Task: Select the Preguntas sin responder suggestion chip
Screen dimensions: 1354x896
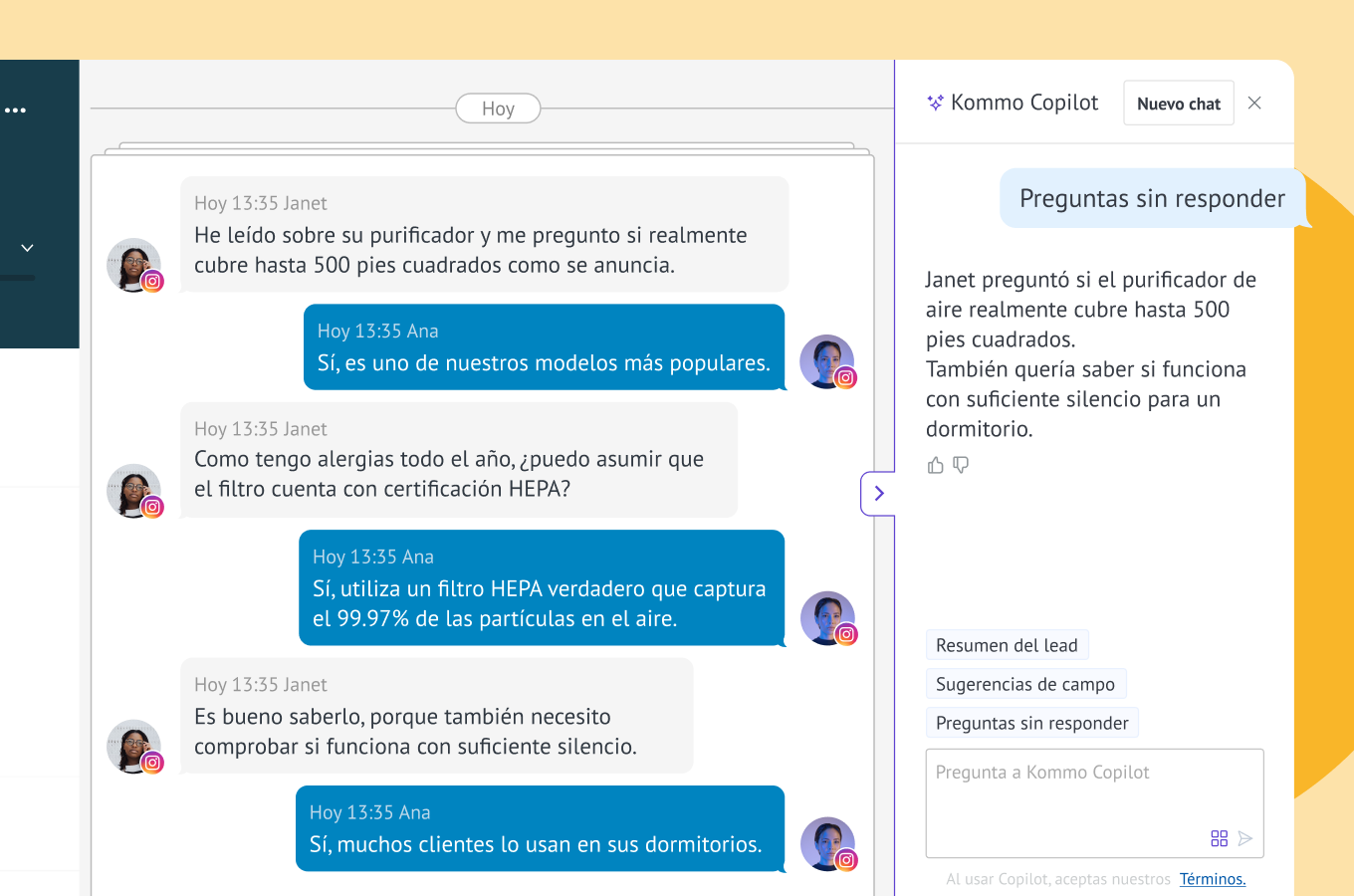Action: 1031,723
